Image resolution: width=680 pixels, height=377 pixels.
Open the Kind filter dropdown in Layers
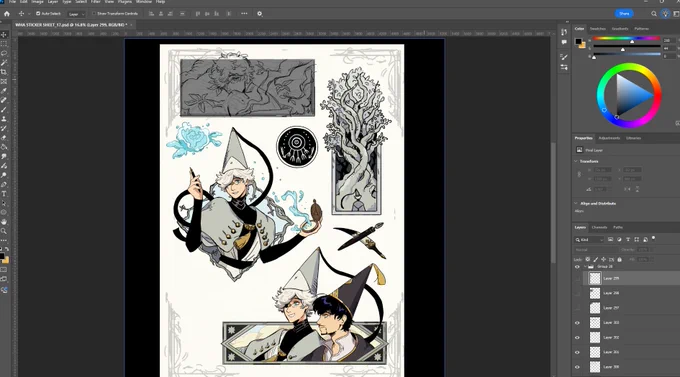(x=589, y=240)
